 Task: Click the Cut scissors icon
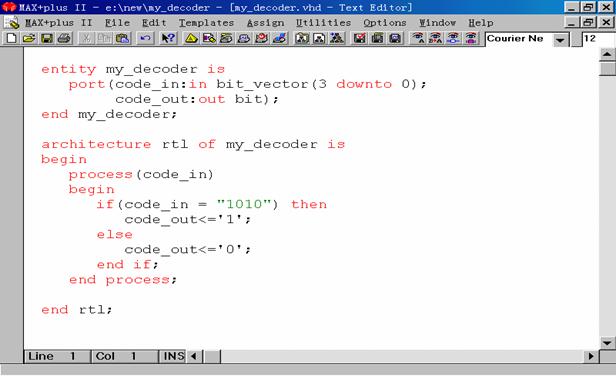click(87, 38)
